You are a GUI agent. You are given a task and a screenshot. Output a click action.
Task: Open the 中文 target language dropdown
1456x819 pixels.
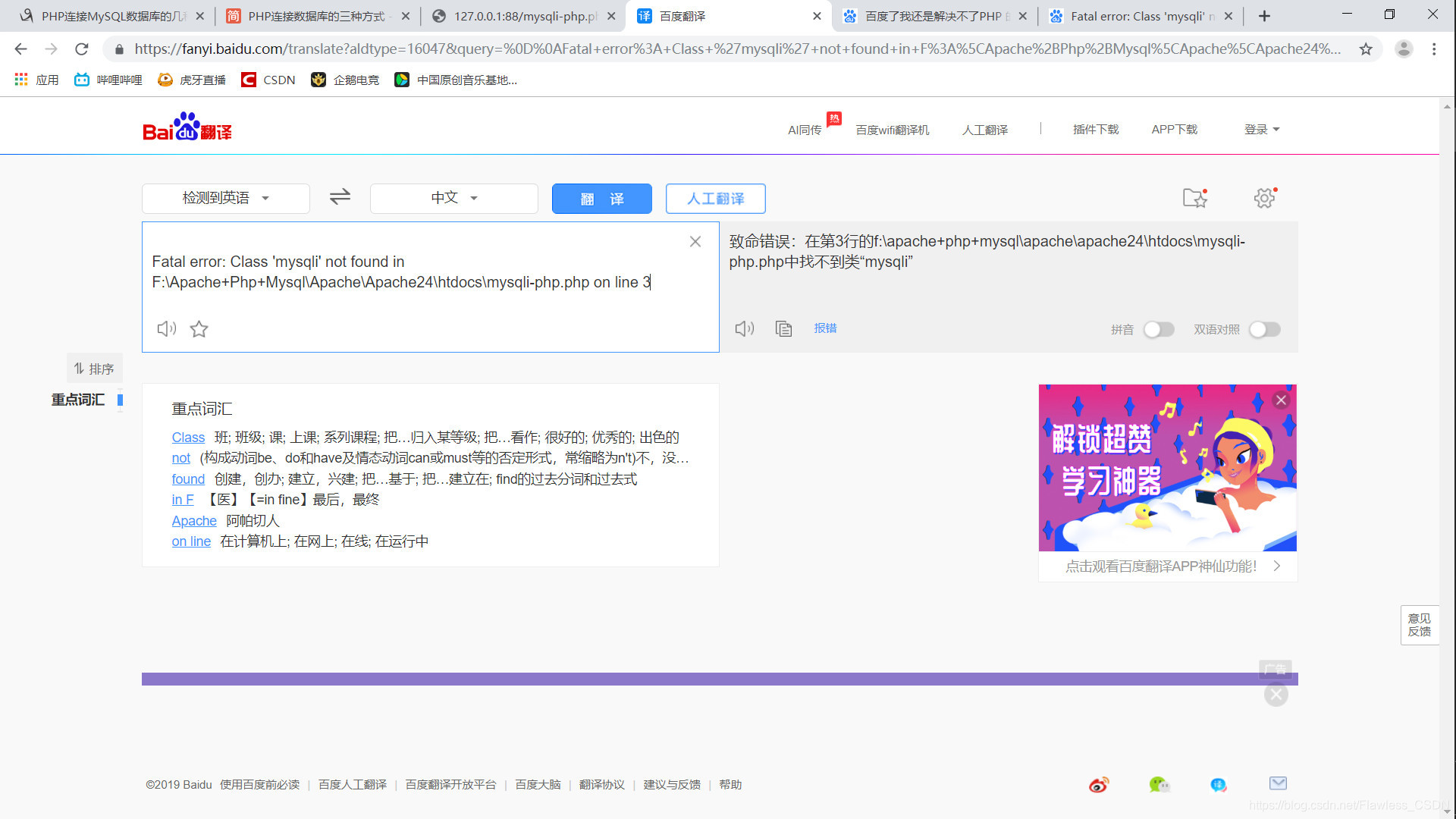click(453, 198)
